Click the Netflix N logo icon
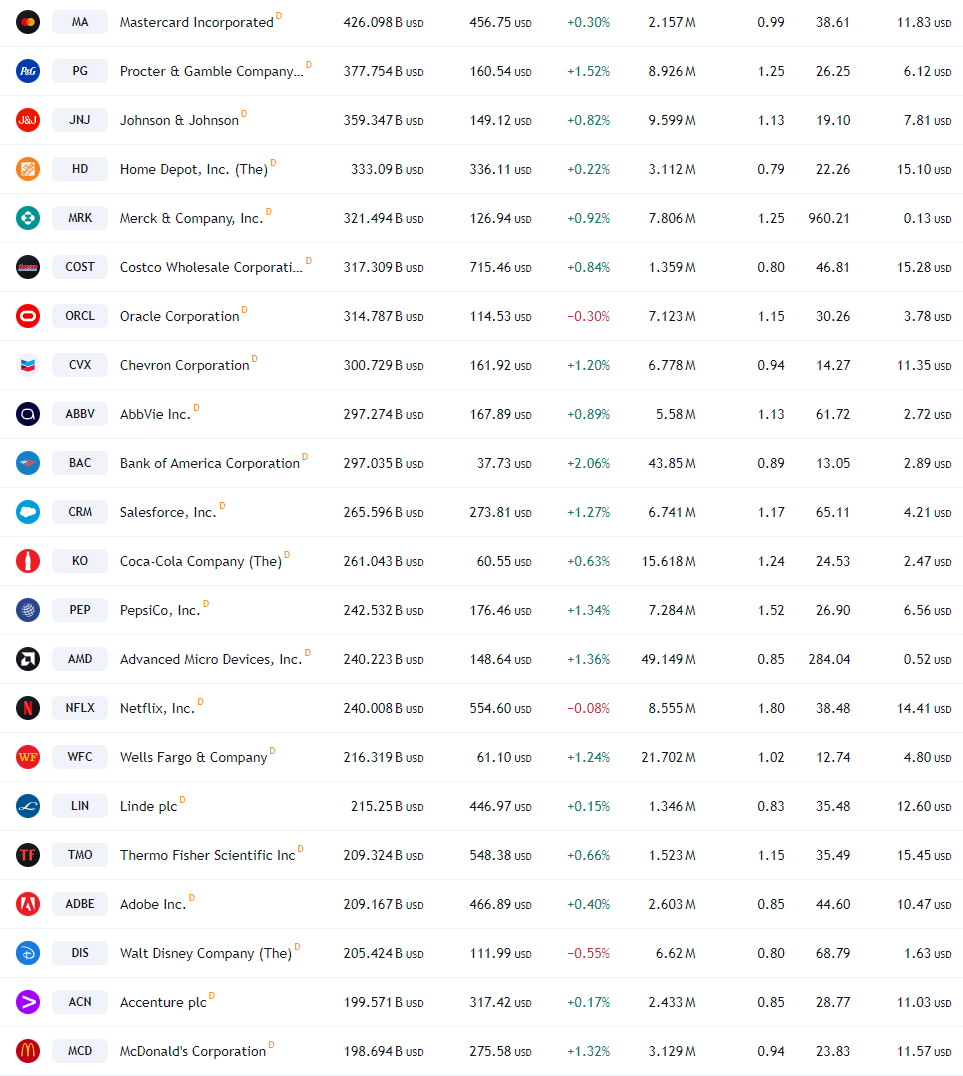The width and height of the screenshot is (963, 1076). click(x=28, y=708)
